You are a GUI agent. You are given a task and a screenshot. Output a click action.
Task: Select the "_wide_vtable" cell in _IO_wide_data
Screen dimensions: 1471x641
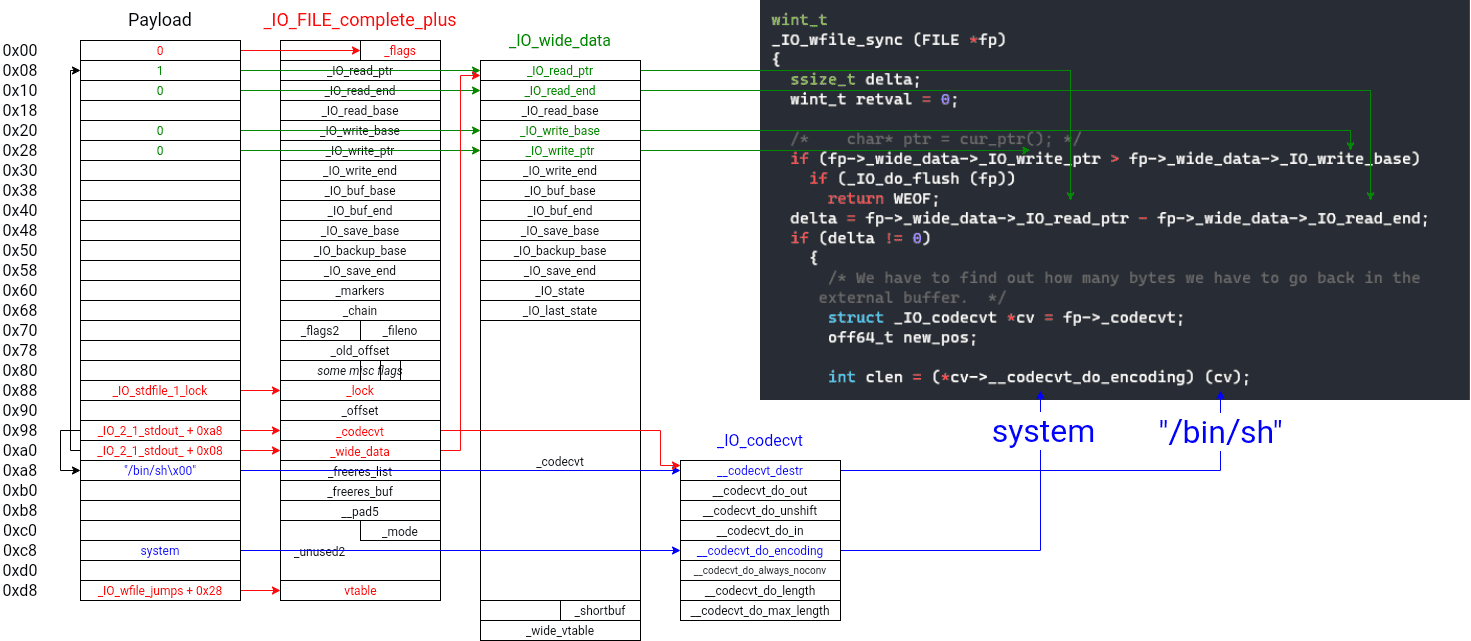pos(560,631)
